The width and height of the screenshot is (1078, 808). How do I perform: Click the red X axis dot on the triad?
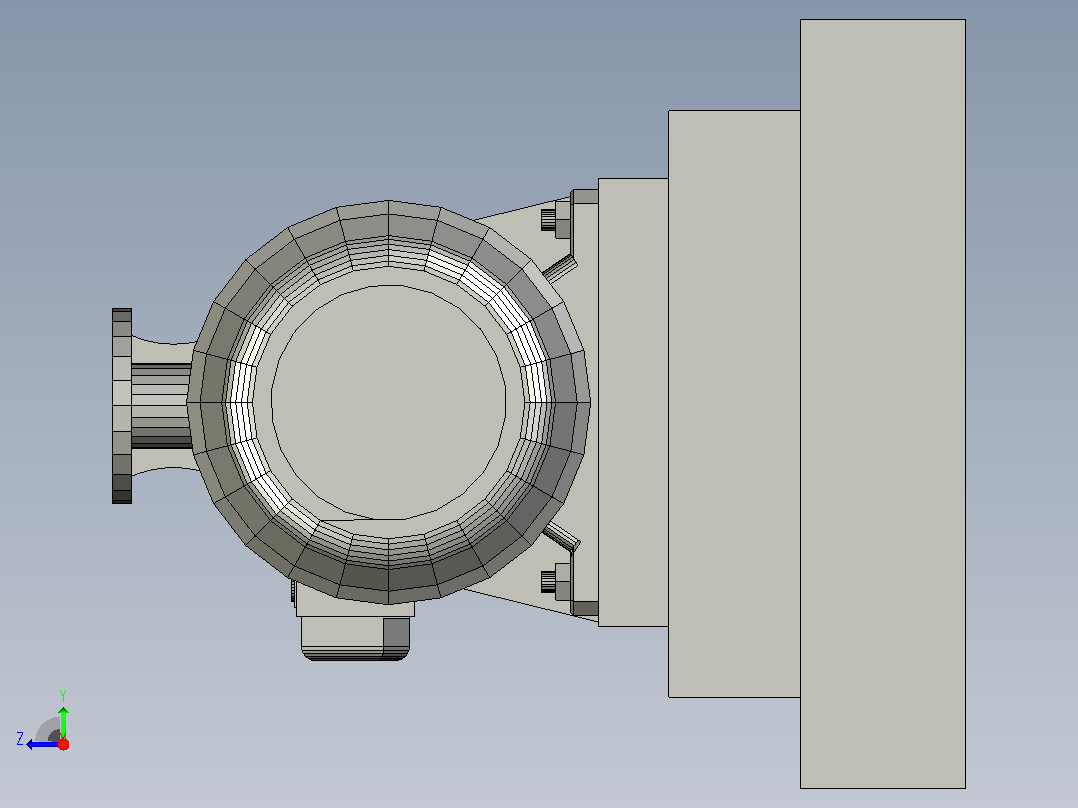63,744
